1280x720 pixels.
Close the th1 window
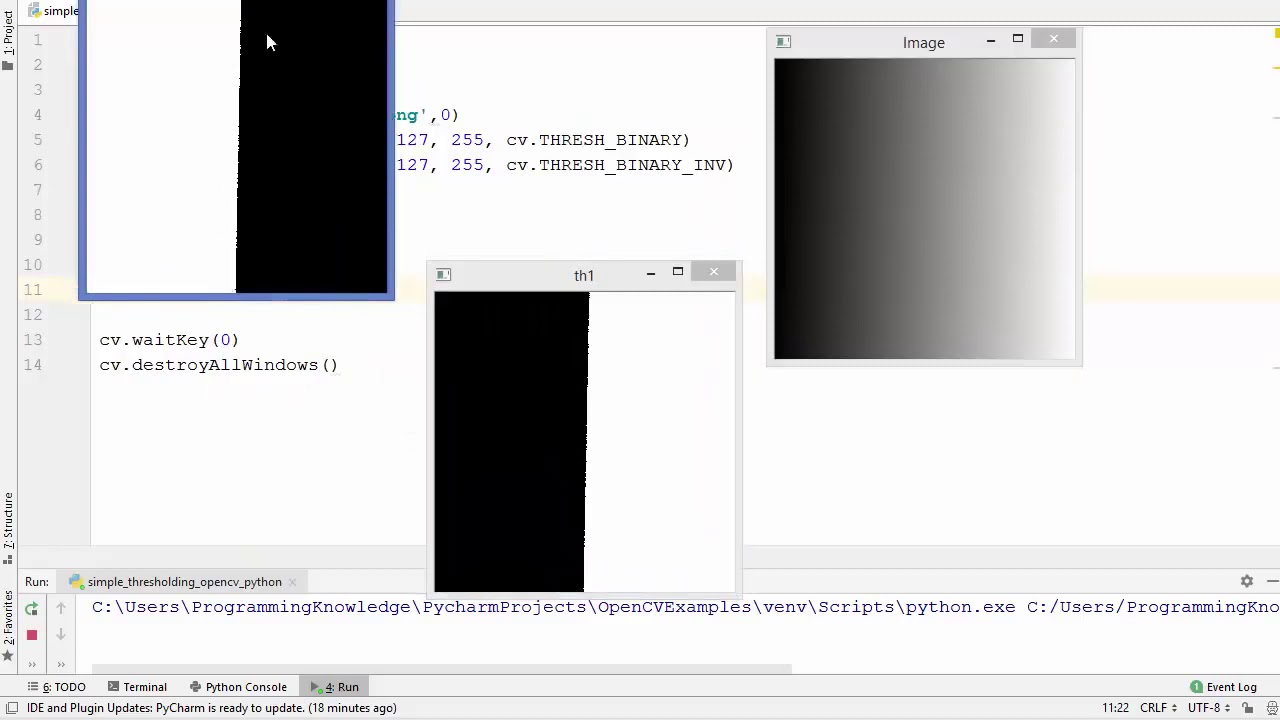(714, 272)
